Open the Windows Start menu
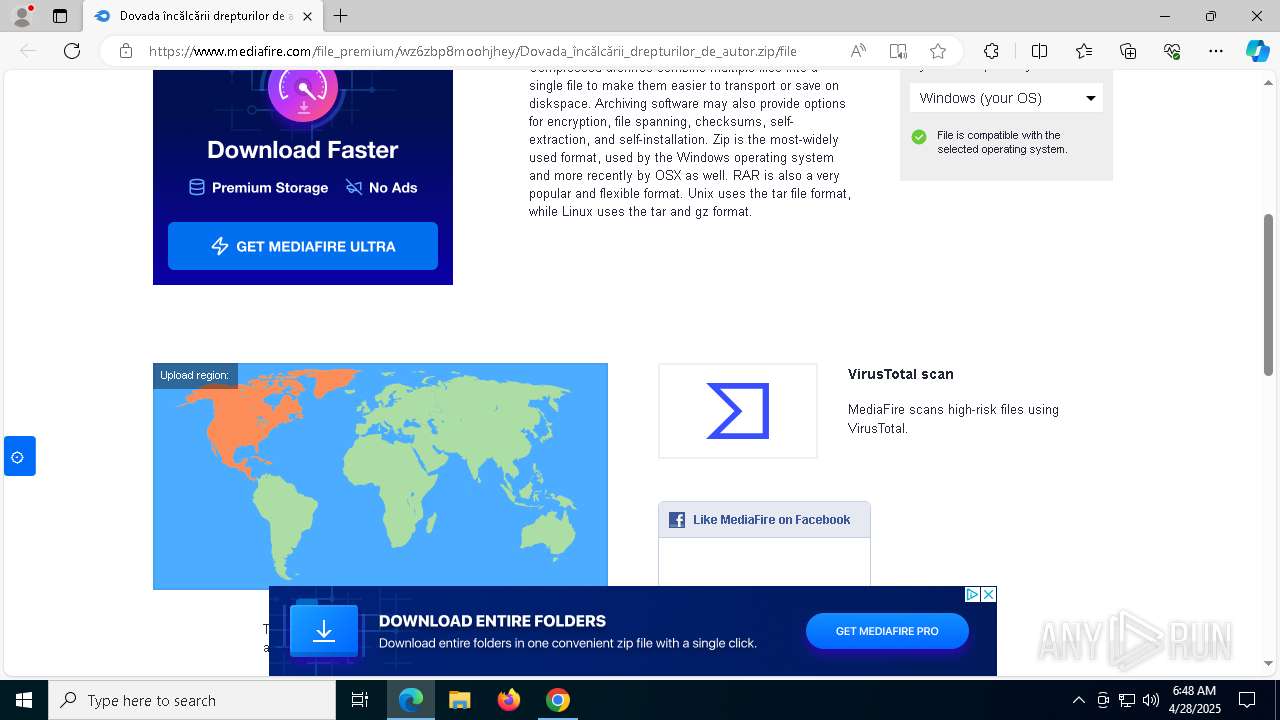Image resolution: width=1280 pixels, height=720 pixels. pos(24,700)
